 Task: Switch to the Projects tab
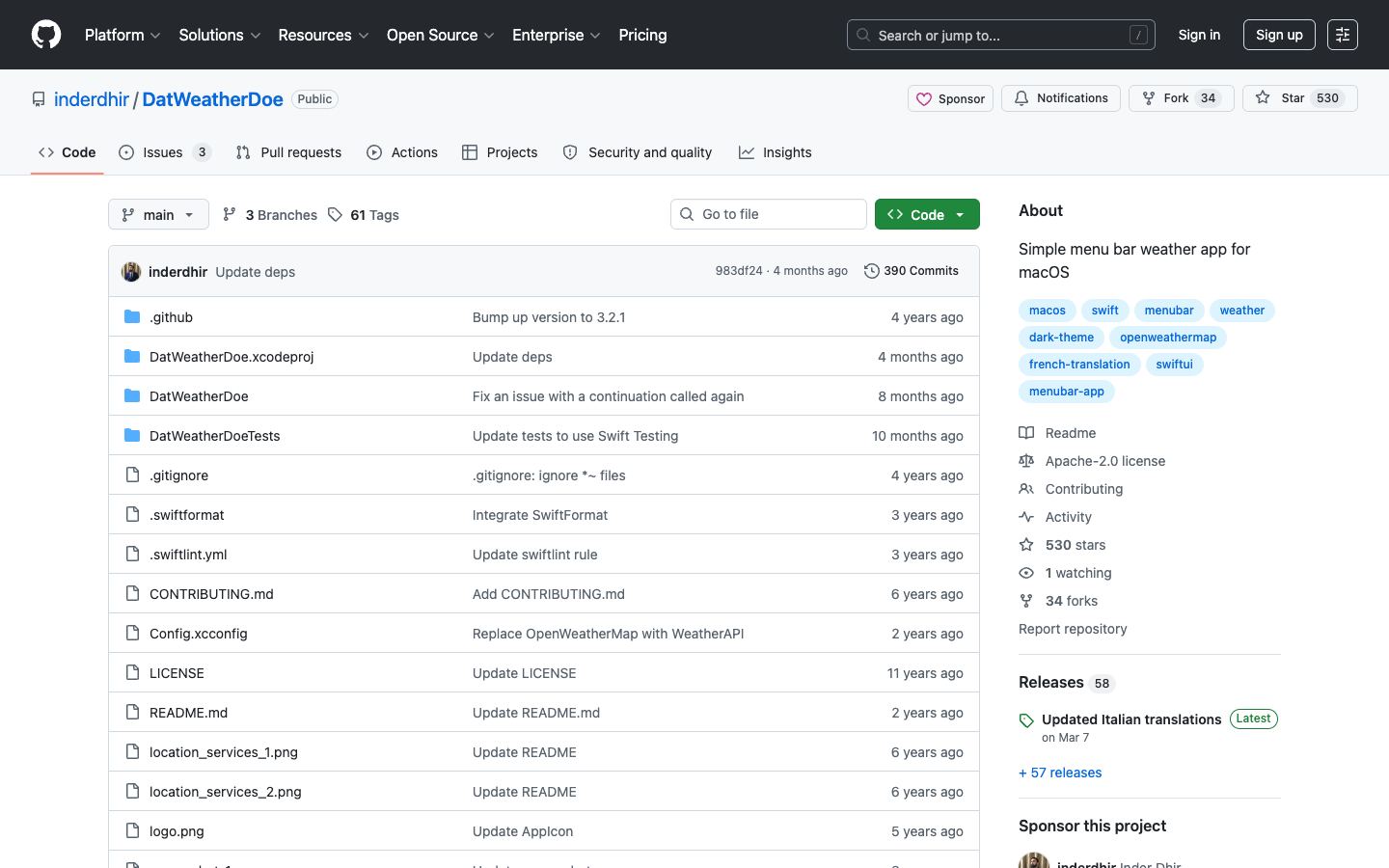[500, 152]
